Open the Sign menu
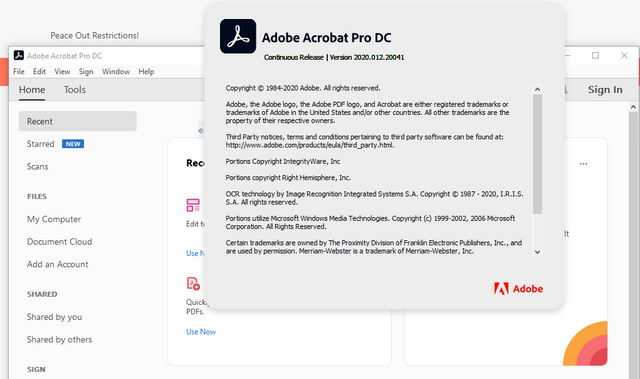Screen dimensions: 640x379 point(86,71)
